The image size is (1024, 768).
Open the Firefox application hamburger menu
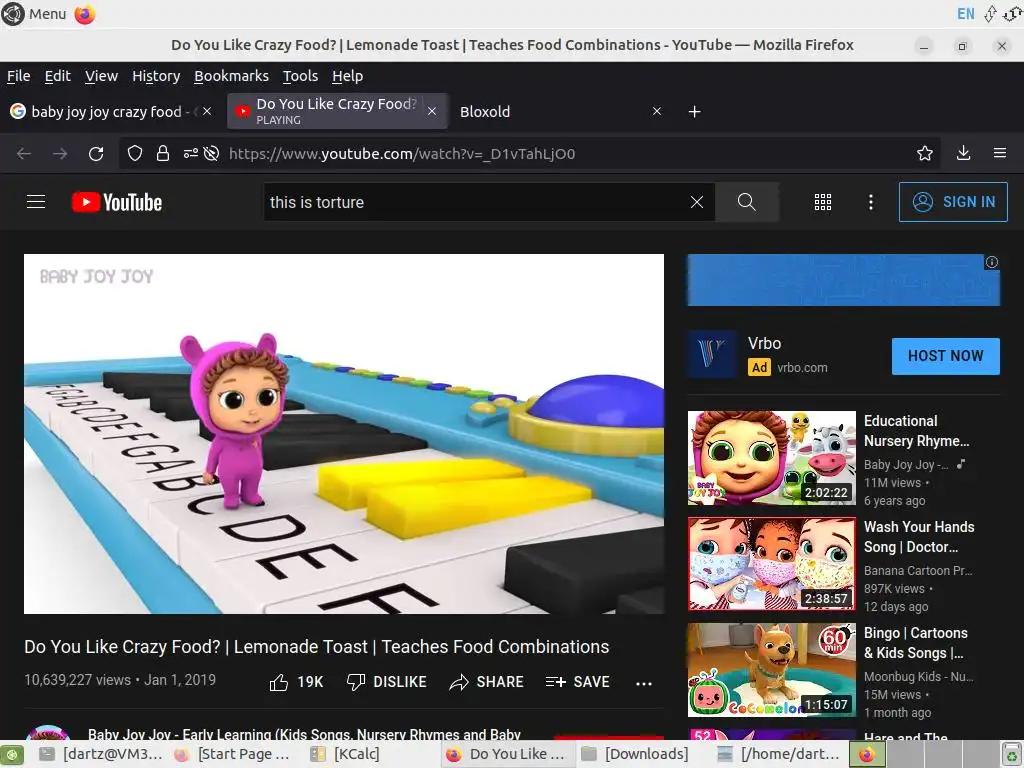(1000, 153)
